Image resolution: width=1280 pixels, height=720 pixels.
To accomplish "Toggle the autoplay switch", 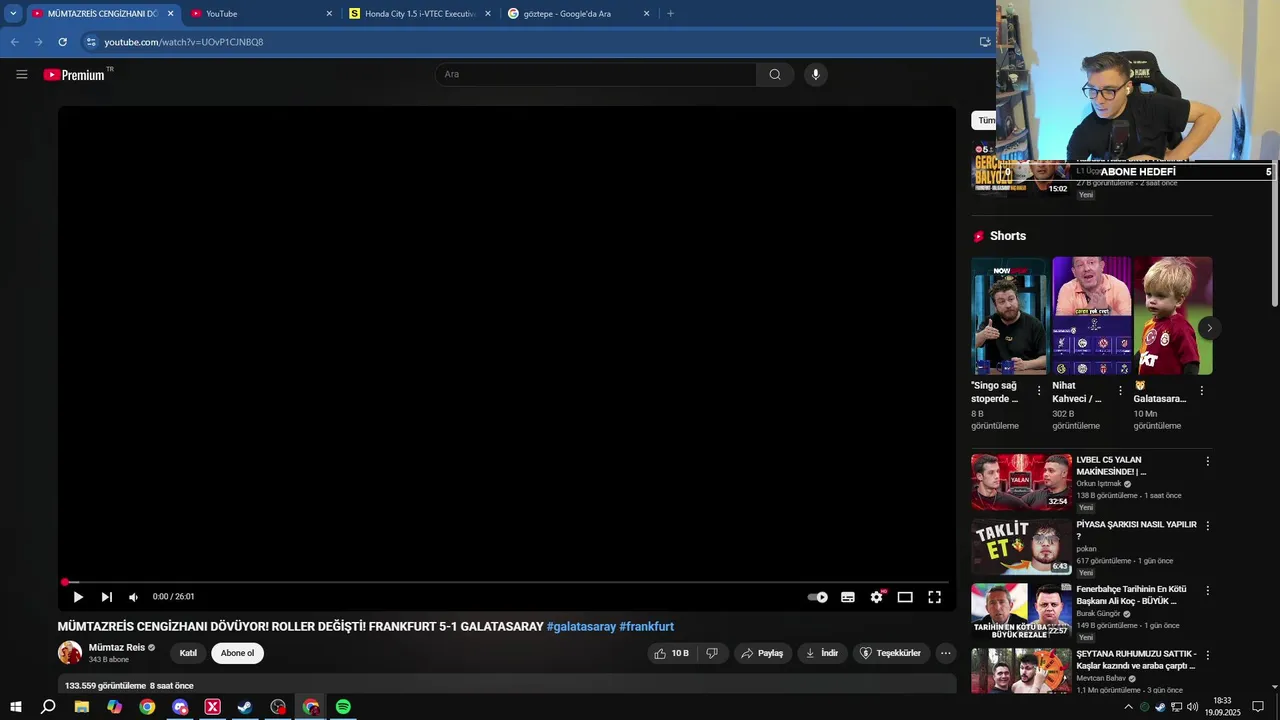I will click(818, 597).
